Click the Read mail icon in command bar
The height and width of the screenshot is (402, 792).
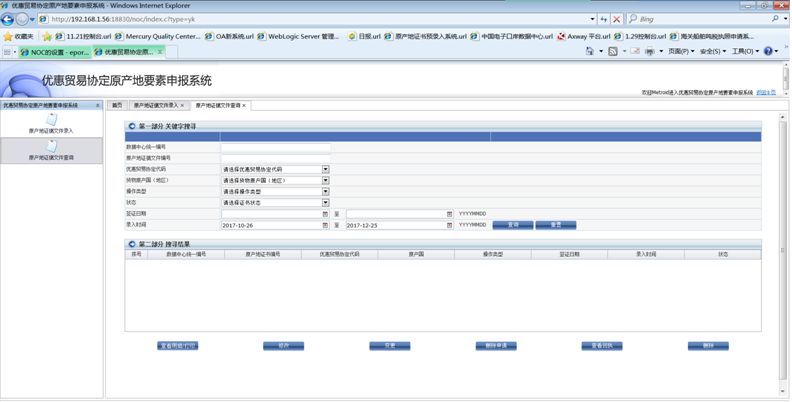(x=635, y=51)
